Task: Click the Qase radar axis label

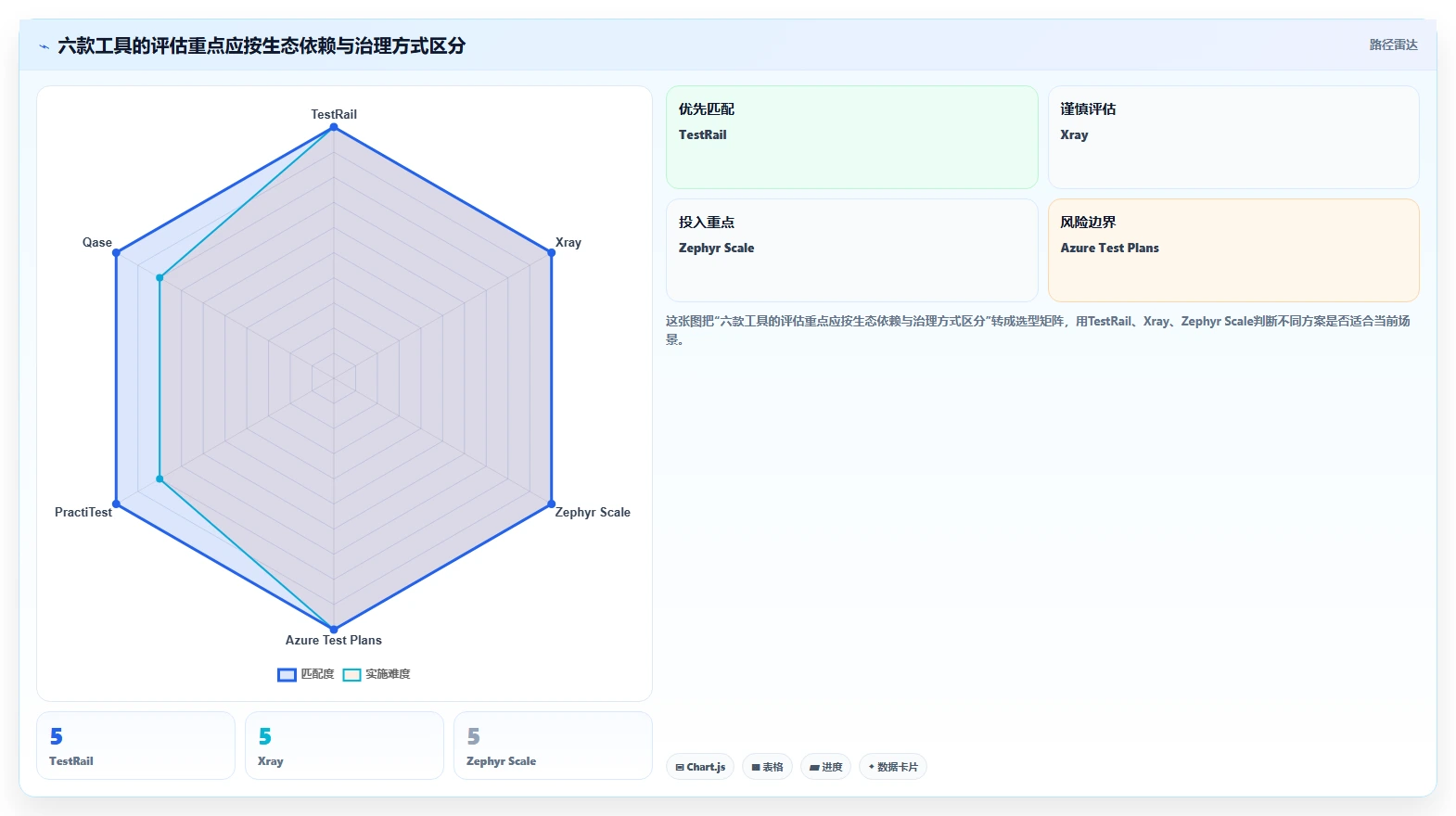Action: 97,242
